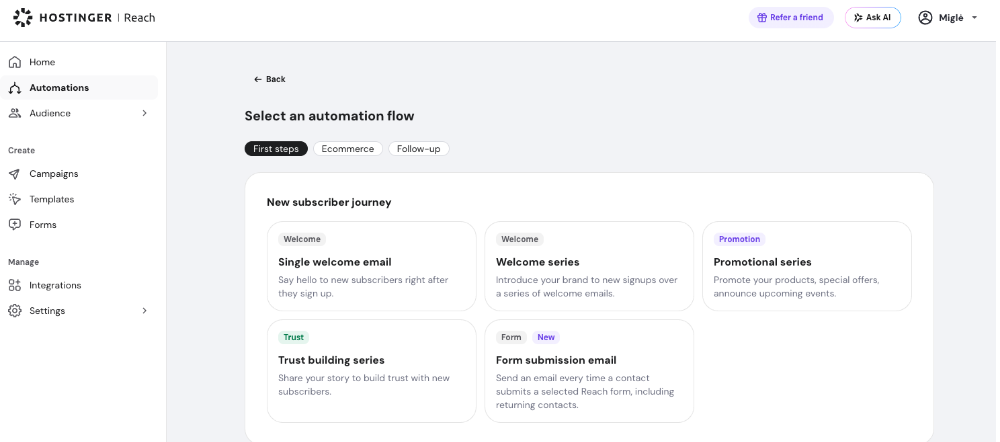The image size is (1000, 442).
Task: Click the green Trust tag label
Action: (293, 337)
